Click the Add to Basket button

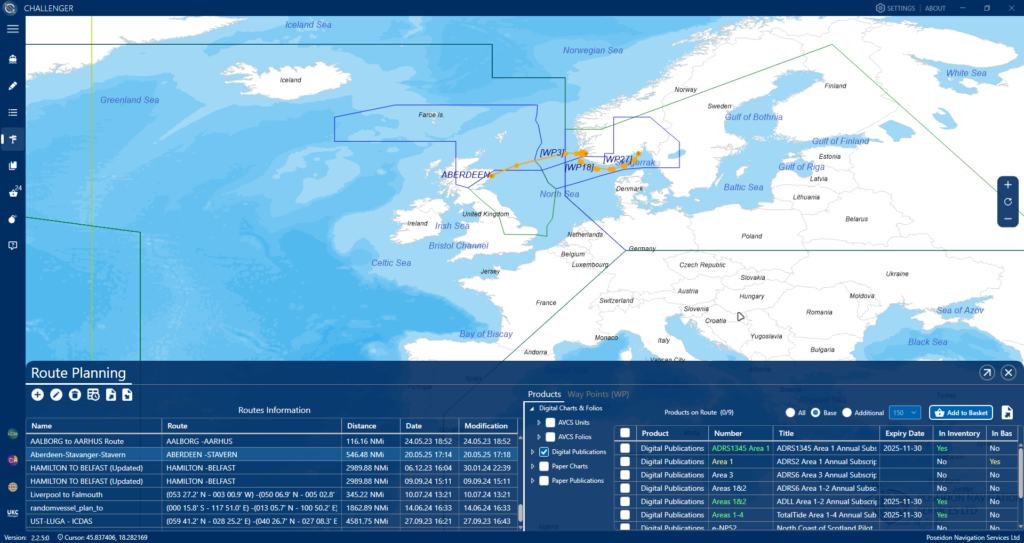click(961, 412)
